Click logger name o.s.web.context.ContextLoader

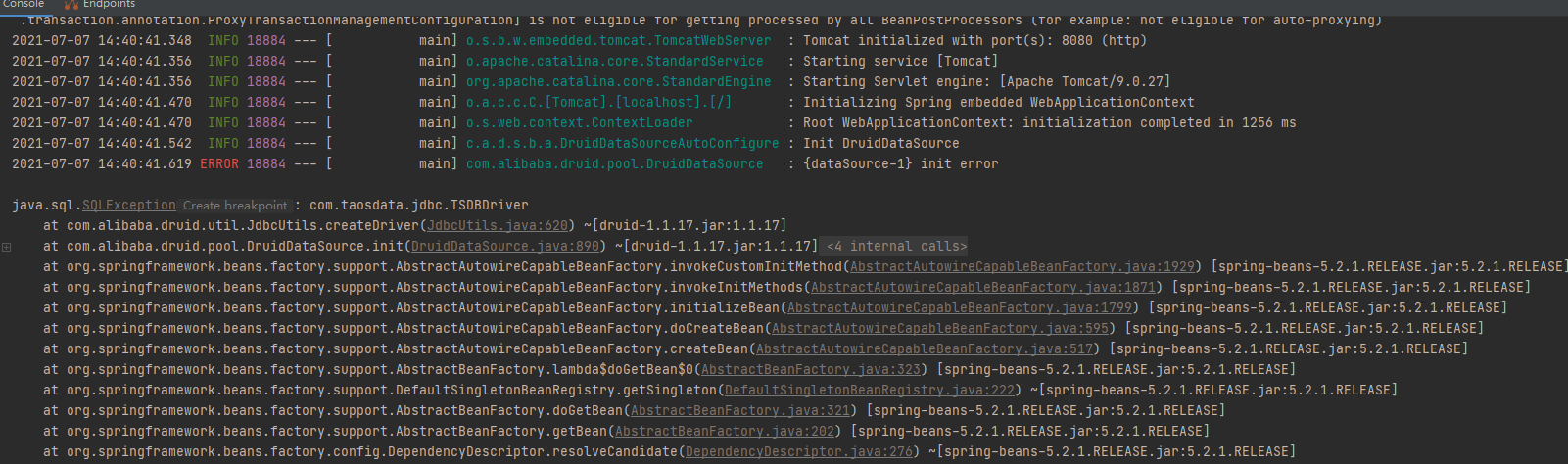point(579,123)
